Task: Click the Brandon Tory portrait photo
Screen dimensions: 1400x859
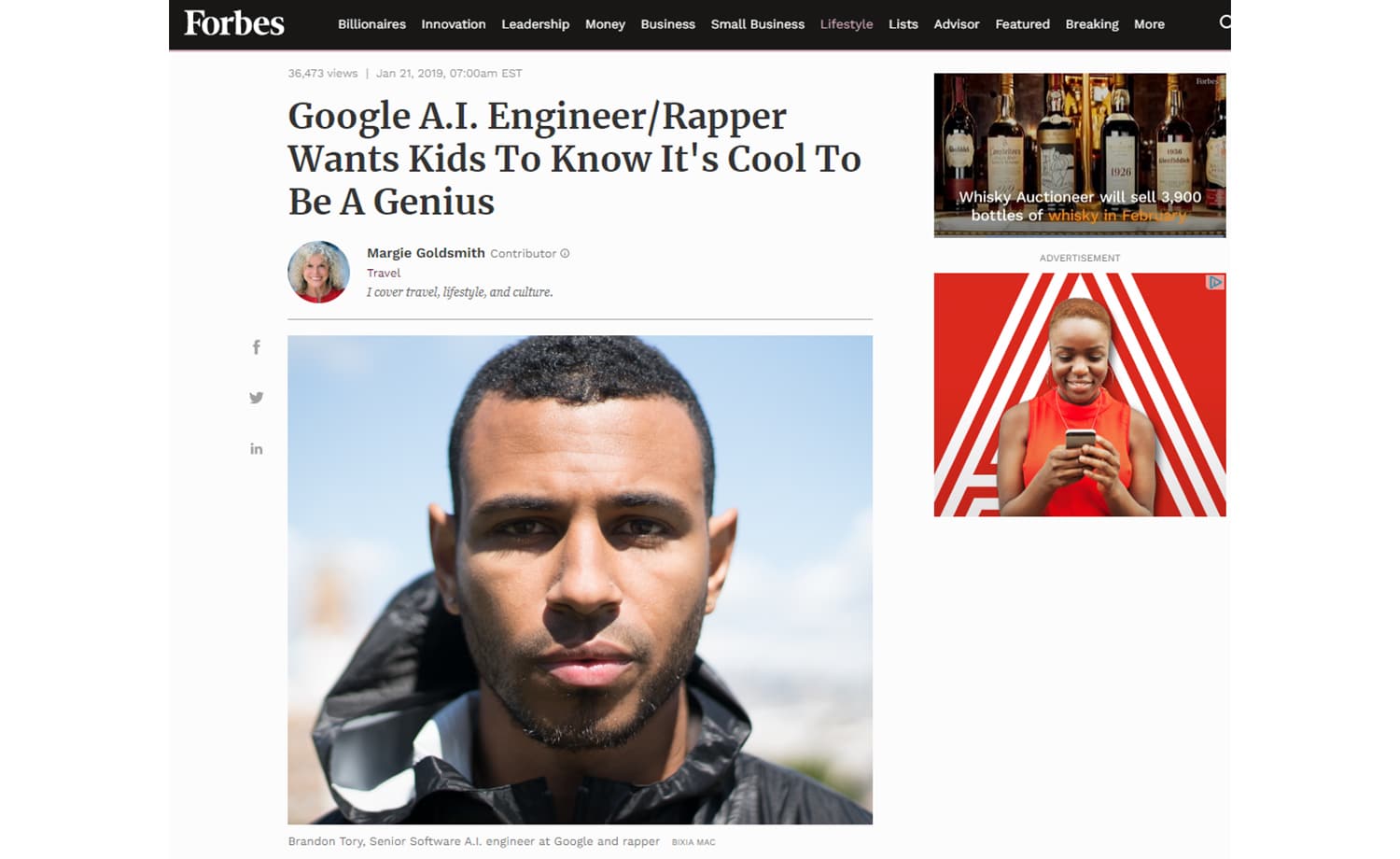Action: tap(580, 579)
